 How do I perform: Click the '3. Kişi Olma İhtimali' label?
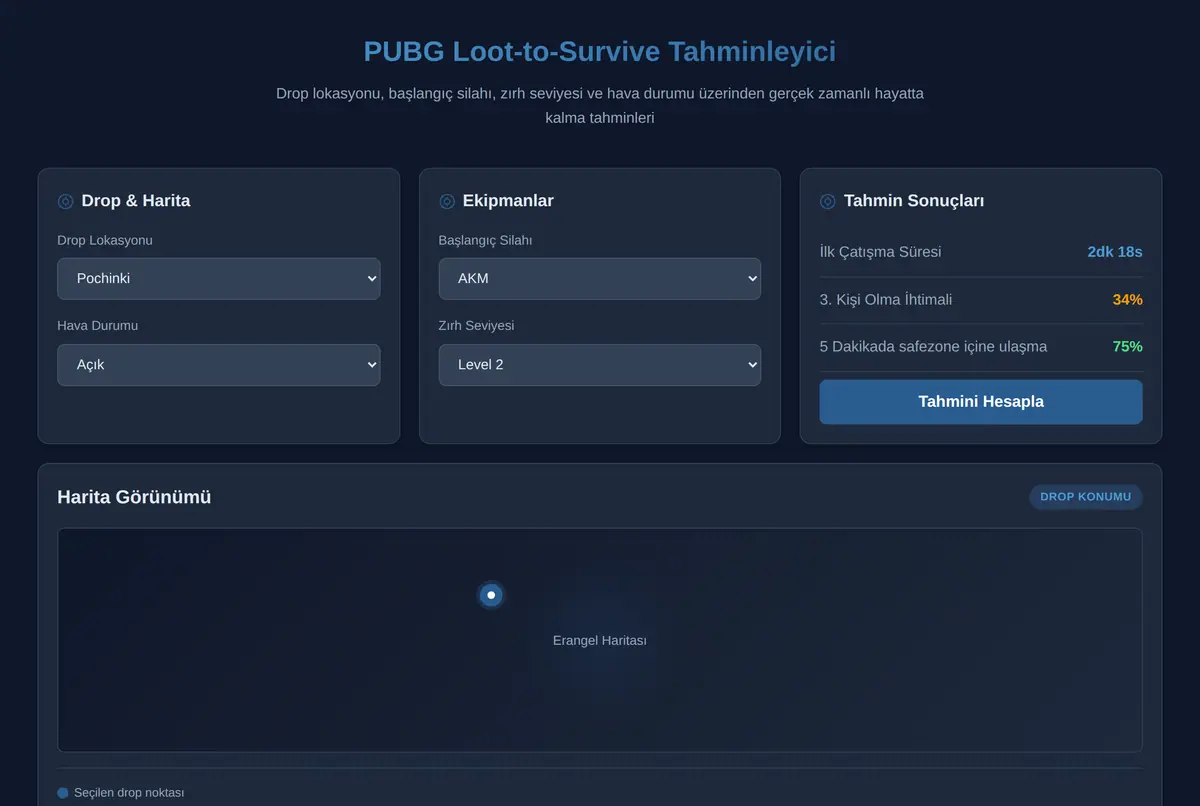tap(886, 299)
